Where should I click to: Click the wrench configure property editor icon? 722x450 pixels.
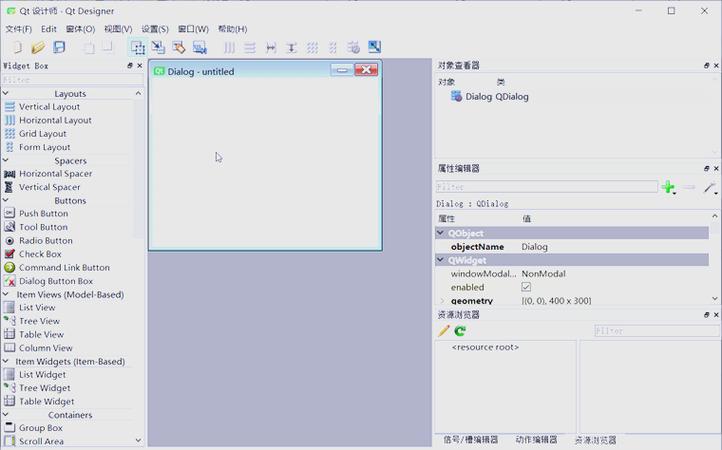[x=710, y=187]
